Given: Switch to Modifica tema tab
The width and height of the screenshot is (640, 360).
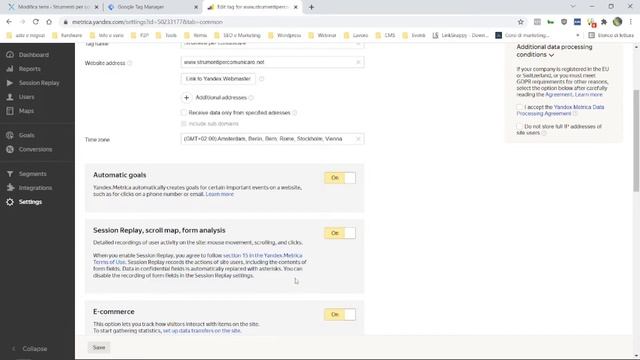Looking at the screenshot, I should (x=53, y=7).
